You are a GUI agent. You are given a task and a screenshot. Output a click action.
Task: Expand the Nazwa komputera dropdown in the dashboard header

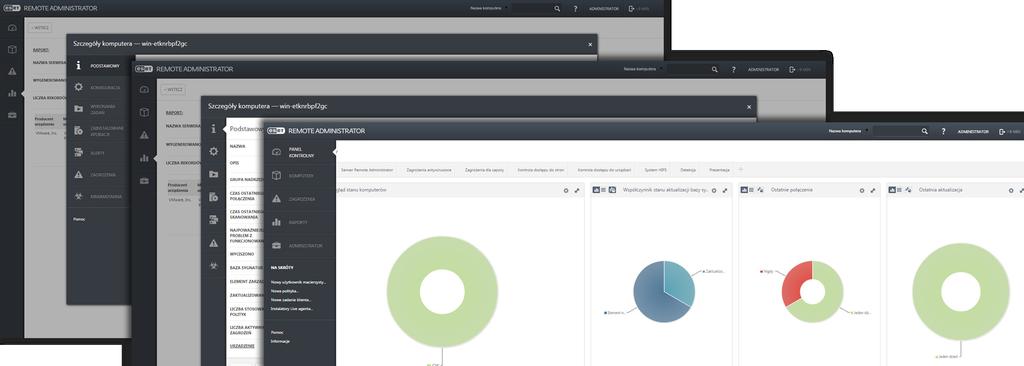pos(867,130)
